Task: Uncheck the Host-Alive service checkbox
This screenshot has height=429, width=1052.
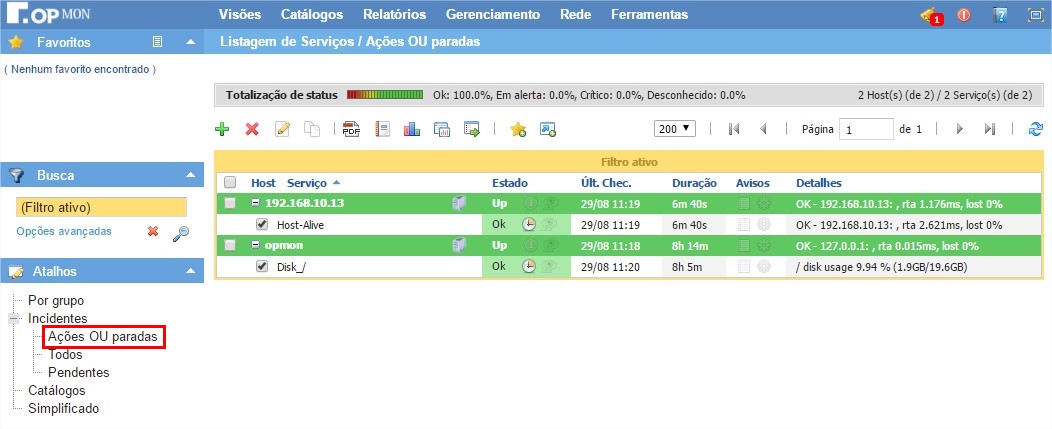Action: click(262, 225)
